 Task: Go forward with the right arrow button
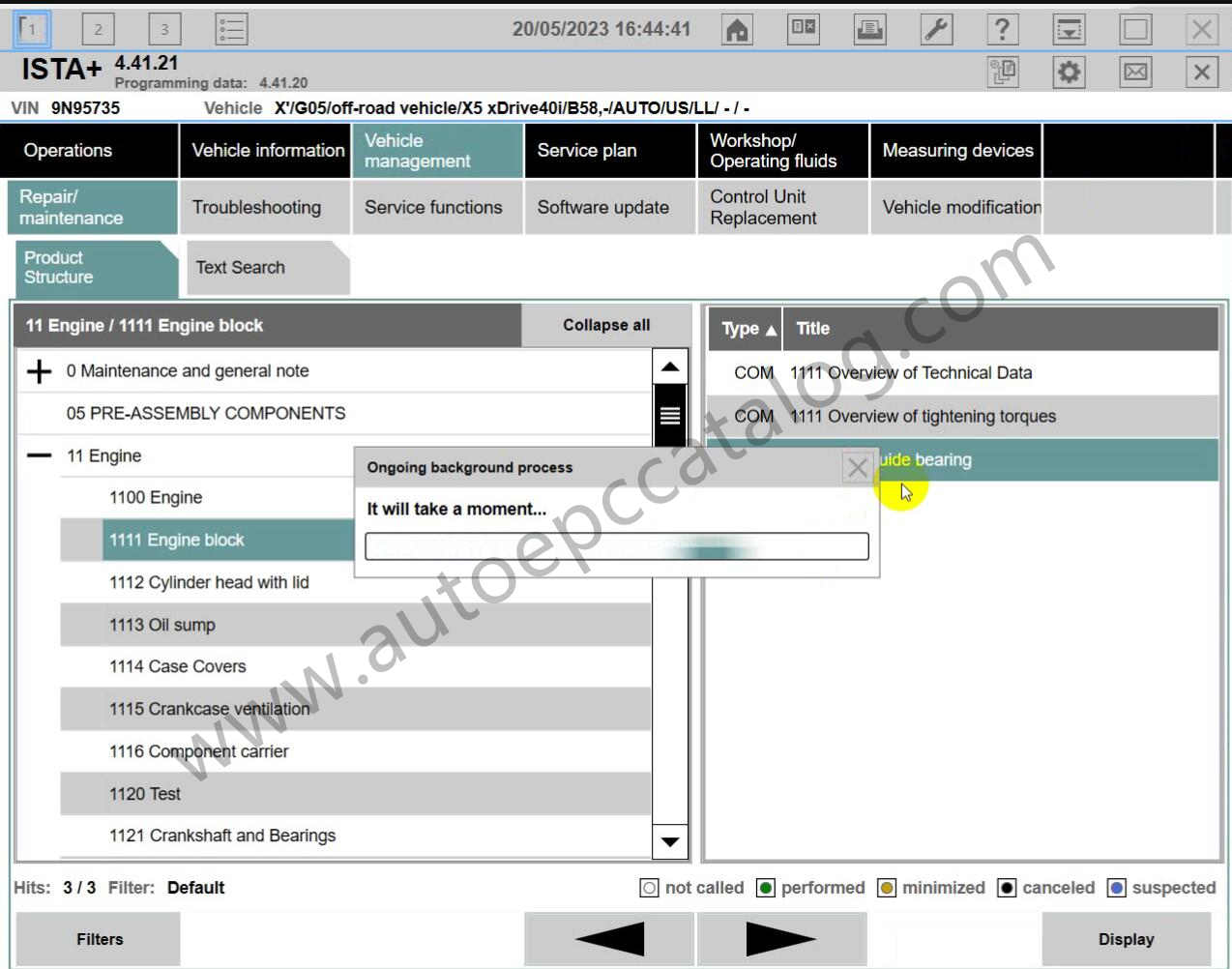(x=781, y=939)
